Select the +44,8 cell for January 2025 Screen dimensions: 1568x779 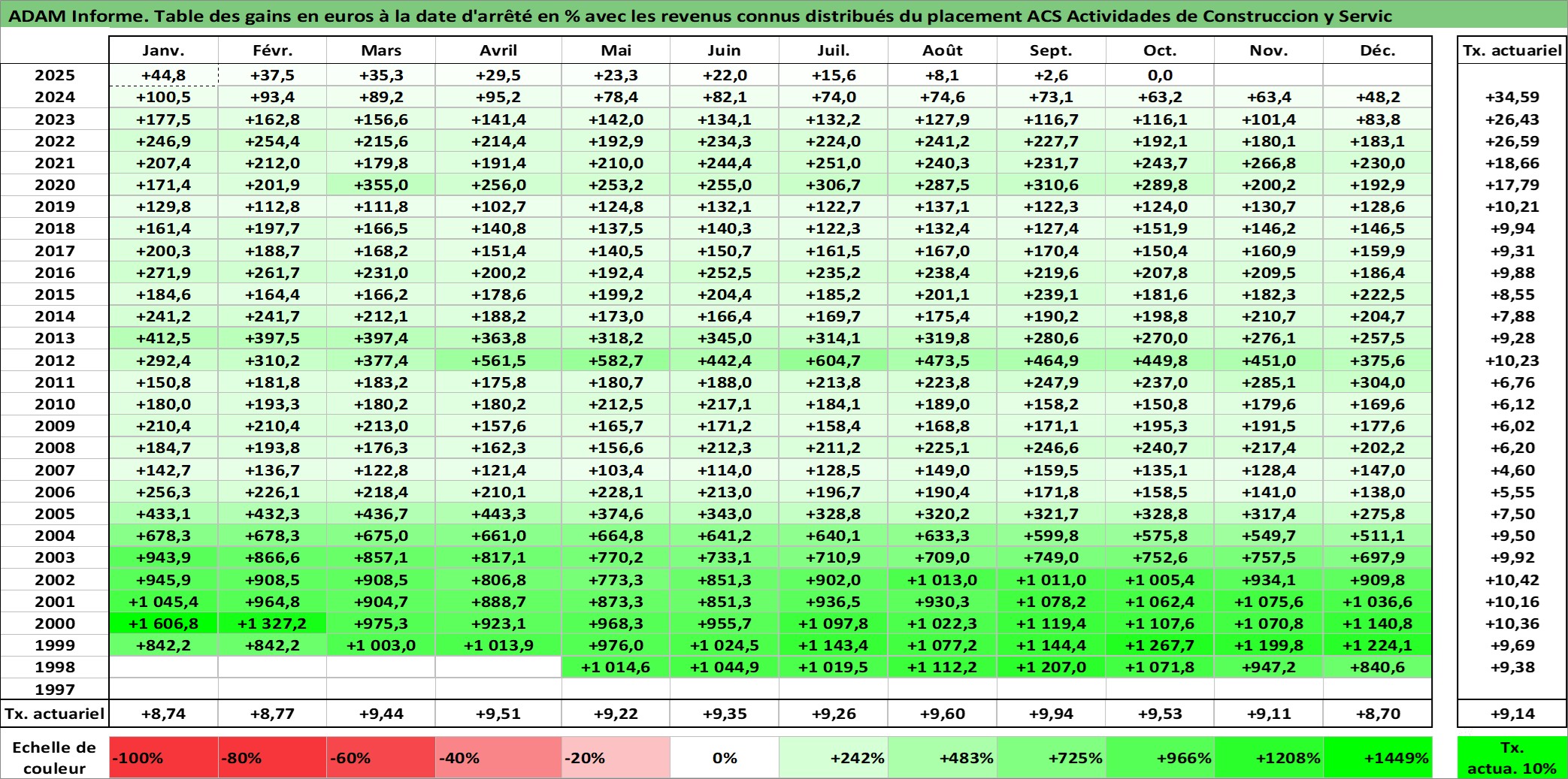(163, 75)
